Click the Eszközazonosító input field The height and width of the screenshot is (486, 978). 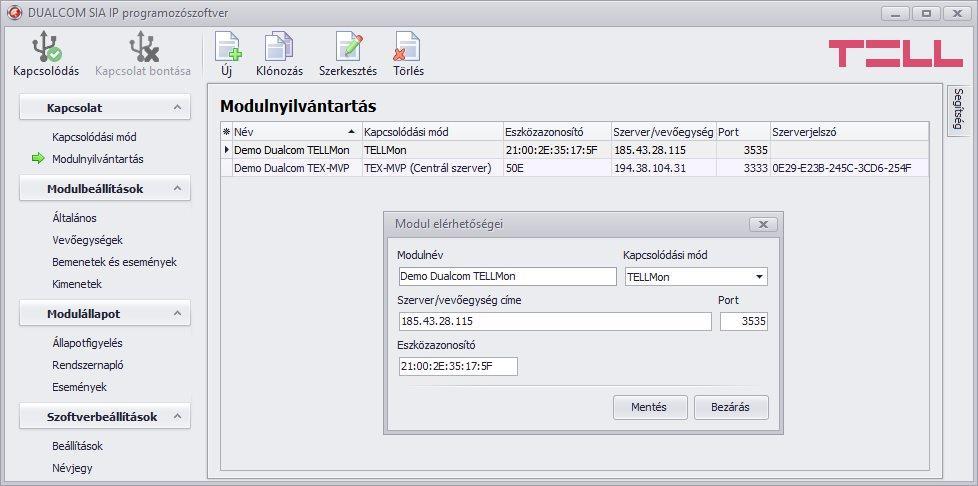tap(458, 367)
